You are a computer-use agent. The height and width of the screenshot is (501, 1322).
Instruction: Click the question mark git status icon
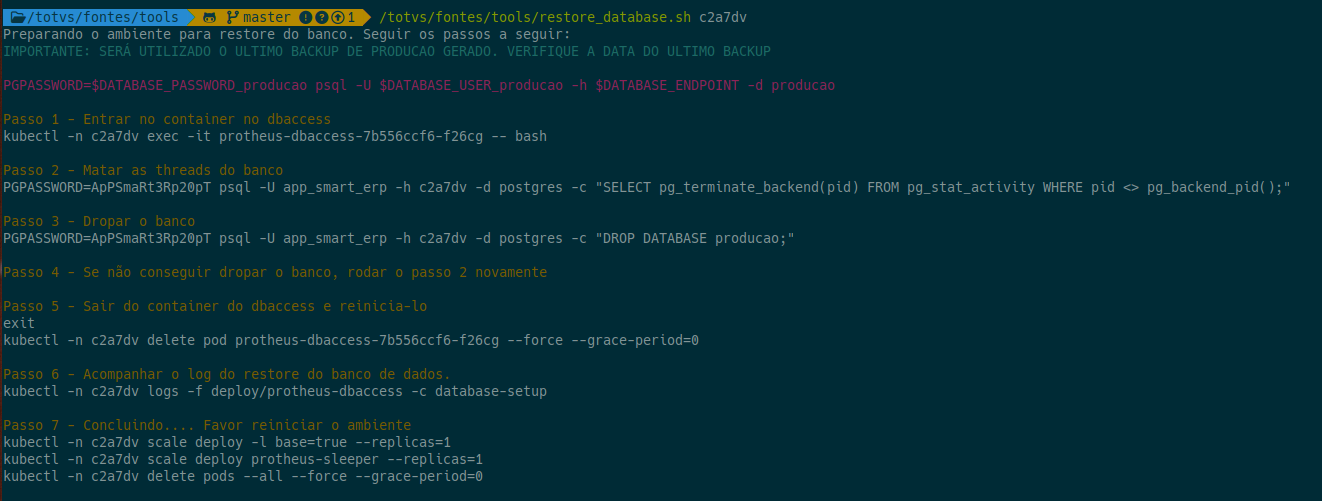[x=320, y=18]
